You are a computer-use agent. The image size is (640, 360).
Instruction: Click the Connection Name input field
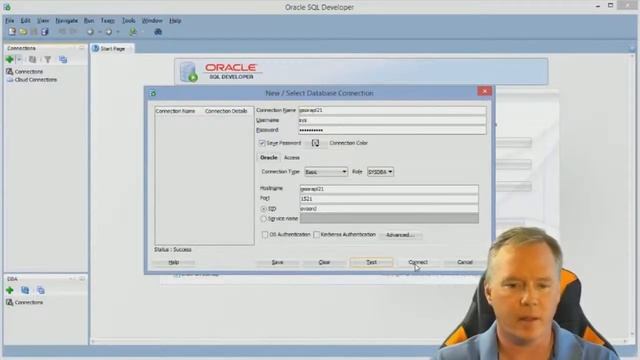(392, 110)
